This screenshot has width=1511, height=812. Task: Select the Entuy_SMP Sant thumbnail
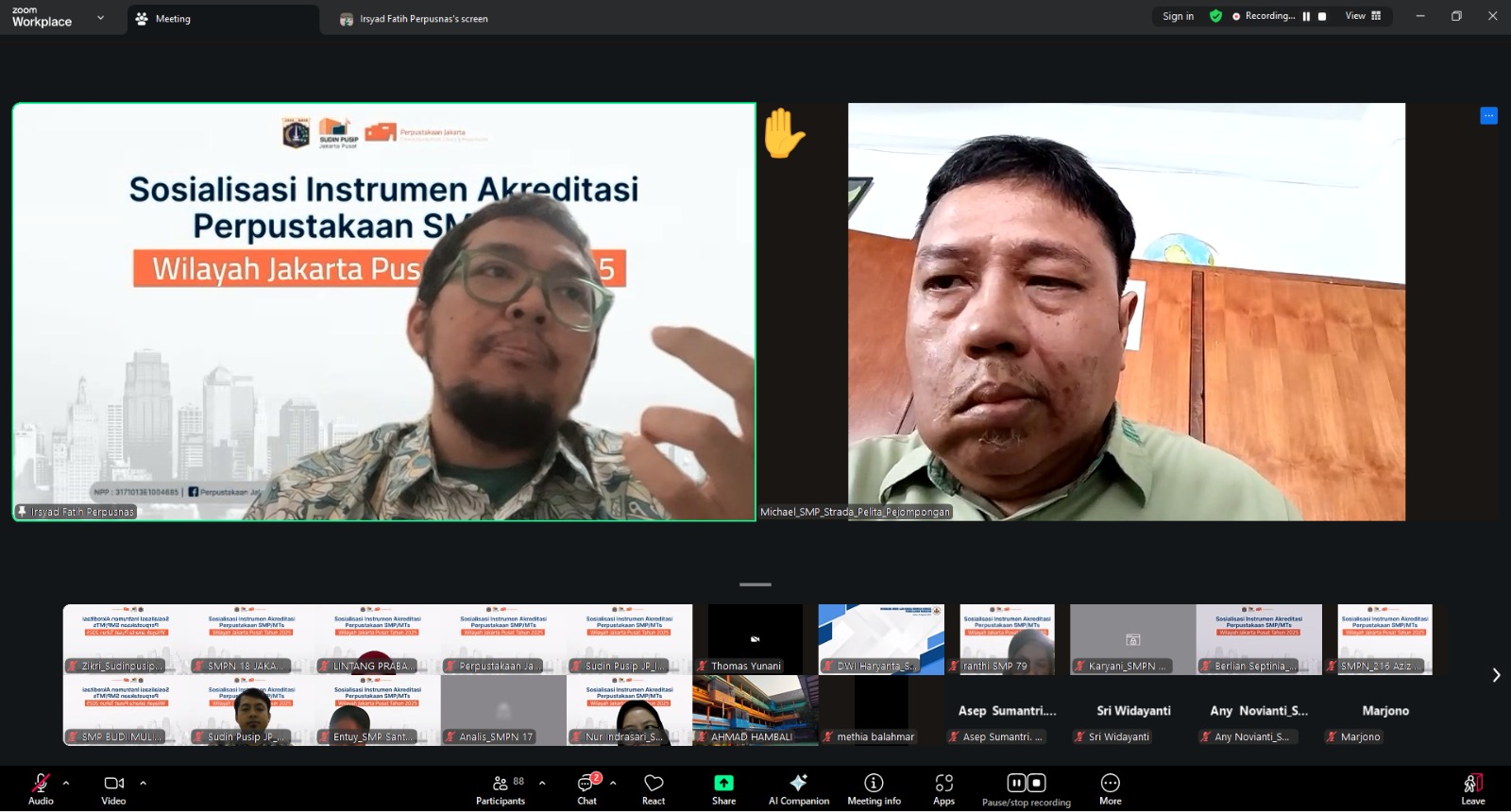click(378, 710)
